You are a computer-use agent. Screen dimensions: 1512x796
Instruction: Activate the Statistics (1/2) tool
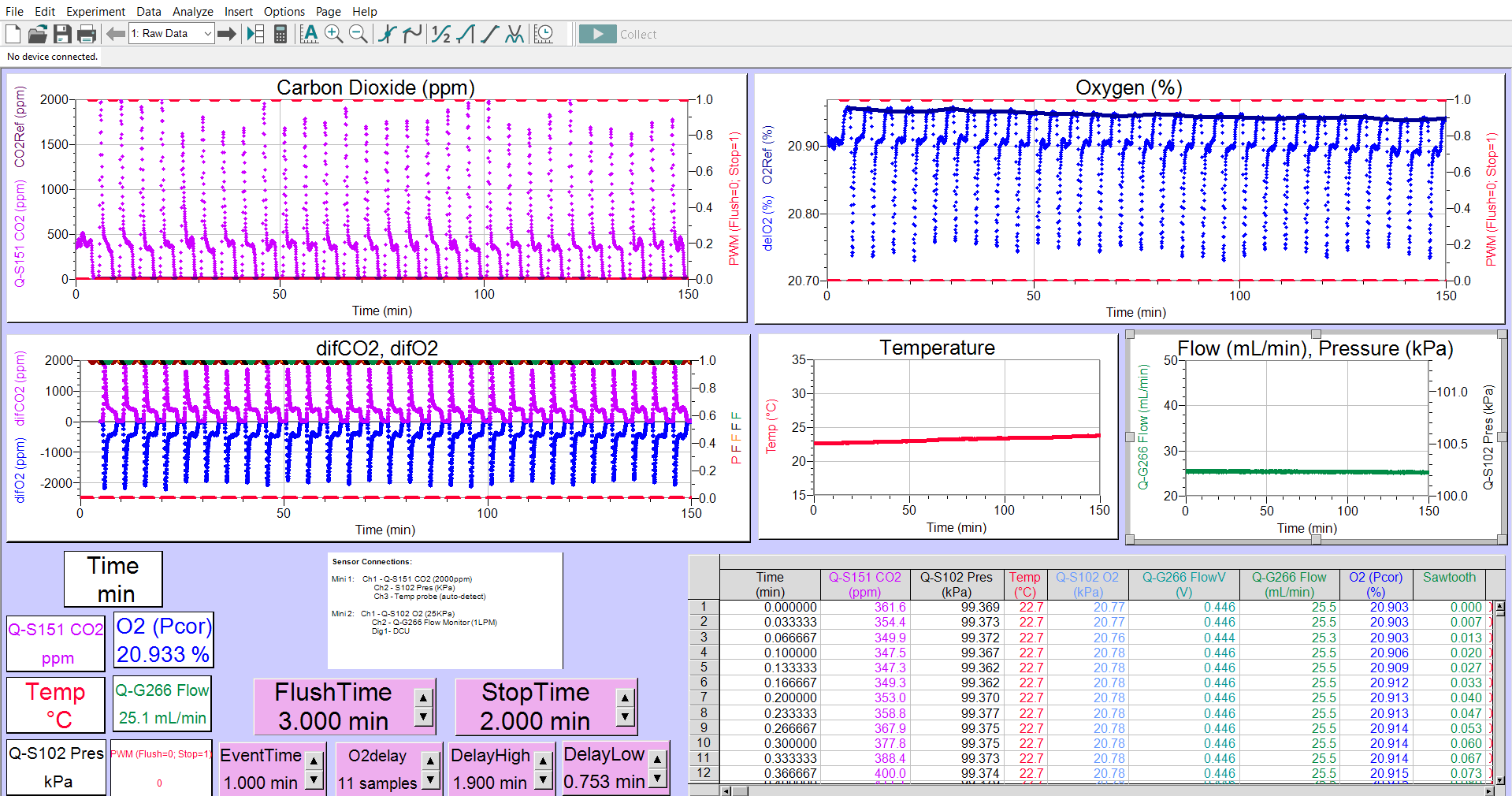coord(441,34)
